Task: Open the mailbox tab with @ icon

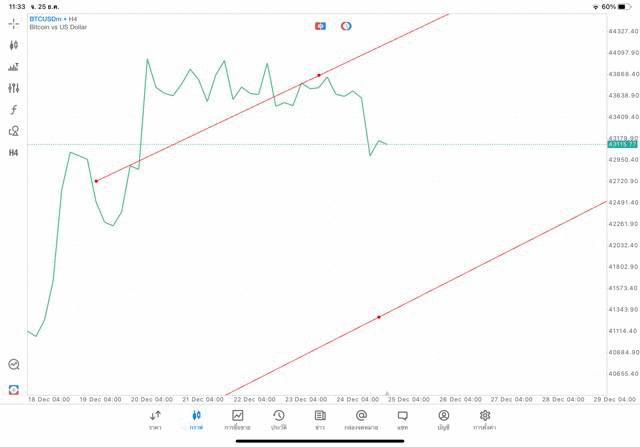Action: [361, 419]
